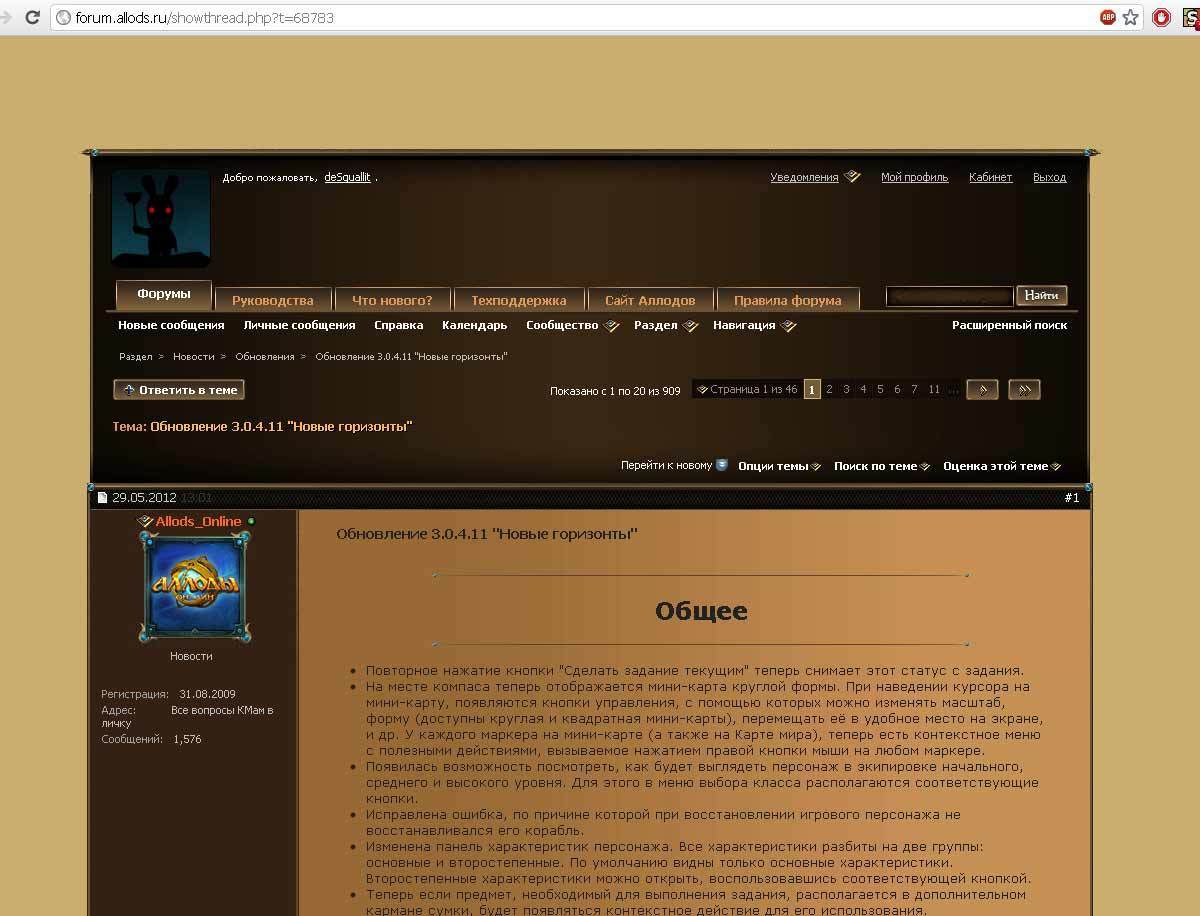Expand the Сообщество dropdown
Viewport: 1200px width, 916px height.
click(572, 325)
